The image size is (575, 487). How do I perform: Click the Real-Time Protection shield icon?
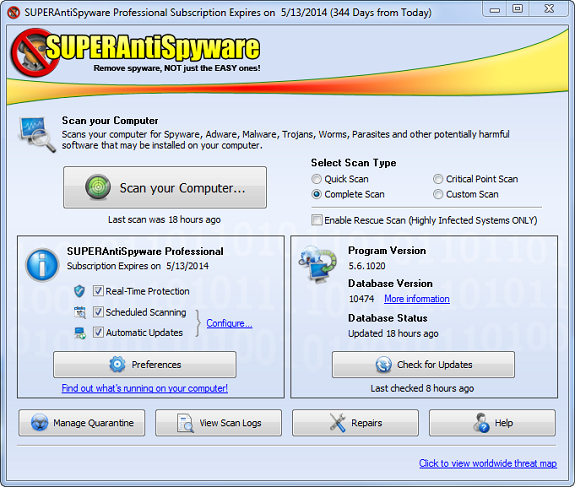(x=79, y=291)
